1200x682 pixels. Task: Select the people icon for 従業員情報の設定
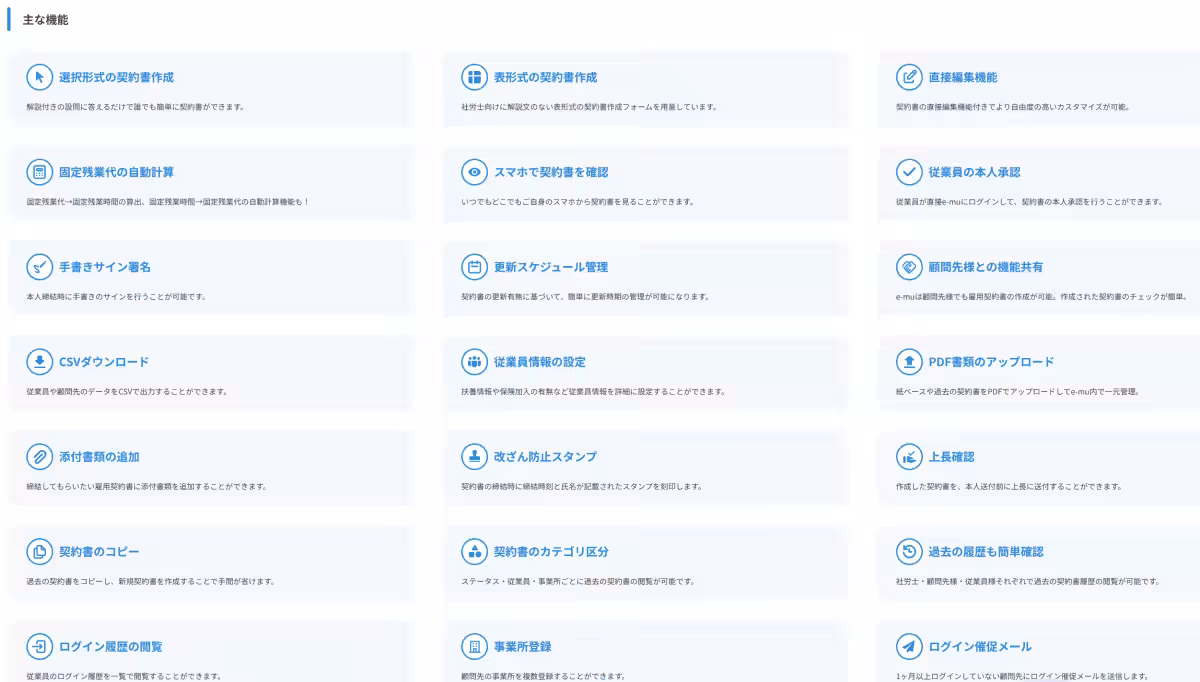click(x=474, y=362)
